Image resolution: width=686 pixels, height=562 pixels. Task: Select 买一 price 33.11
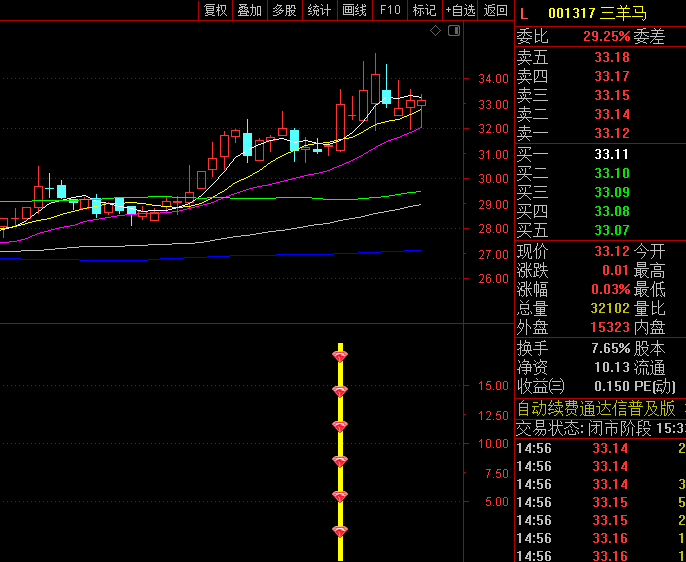pyautogui.click(x=612, y=154)
